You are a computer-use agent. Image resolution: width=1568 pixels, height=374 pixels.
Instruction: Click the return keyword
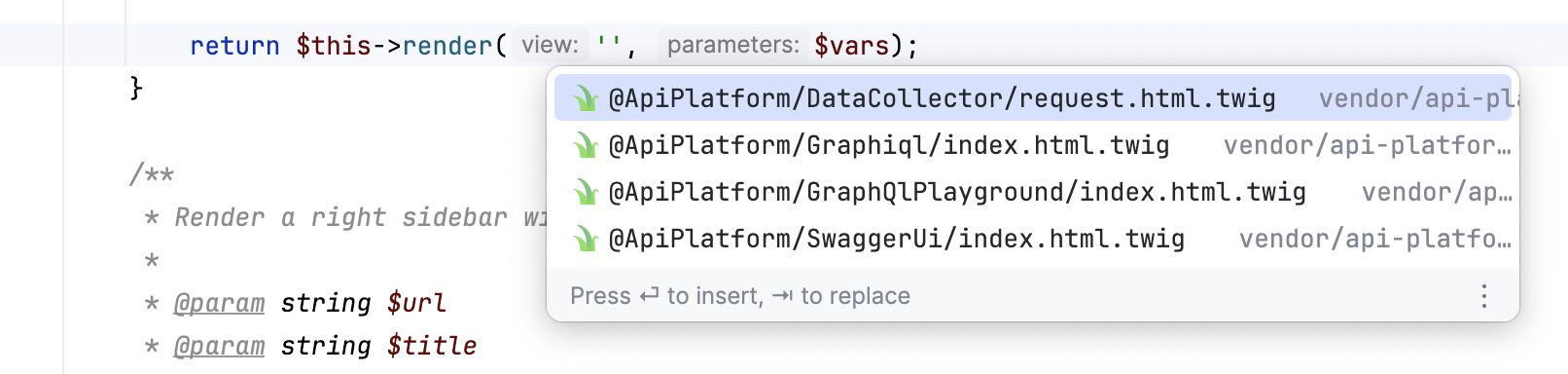click(x=234, y=46)
